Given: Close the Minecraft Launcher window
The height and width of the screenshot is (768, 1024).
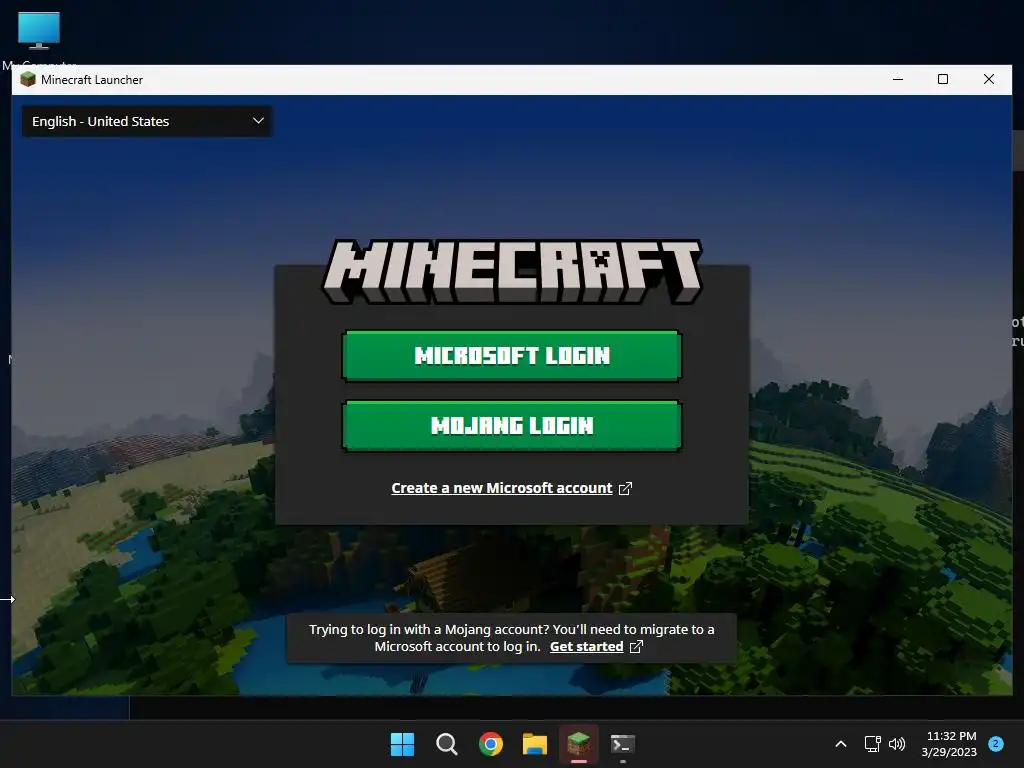Looking at the screenshot, I should point(989,80).
